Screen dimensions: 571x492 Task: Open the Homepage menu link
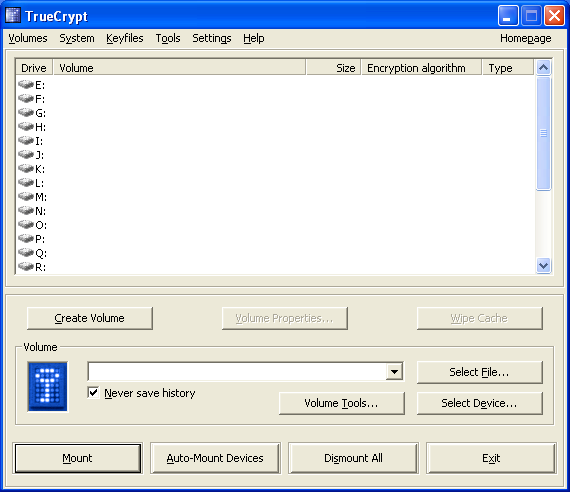coord(525,38)
